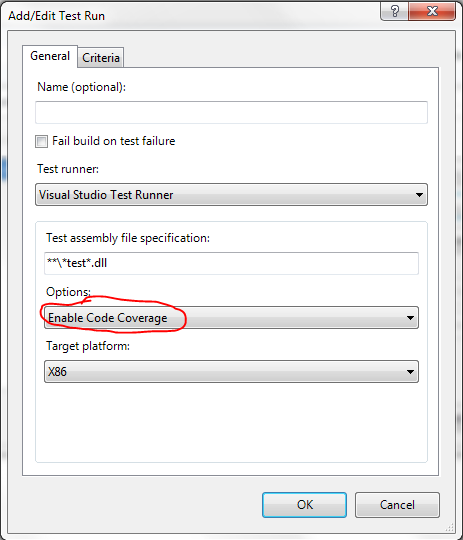Open the Target platform dropdown arrow
The width and height of the screenshot is (463, 540).
pyautogui.click(x=410, y=372)
